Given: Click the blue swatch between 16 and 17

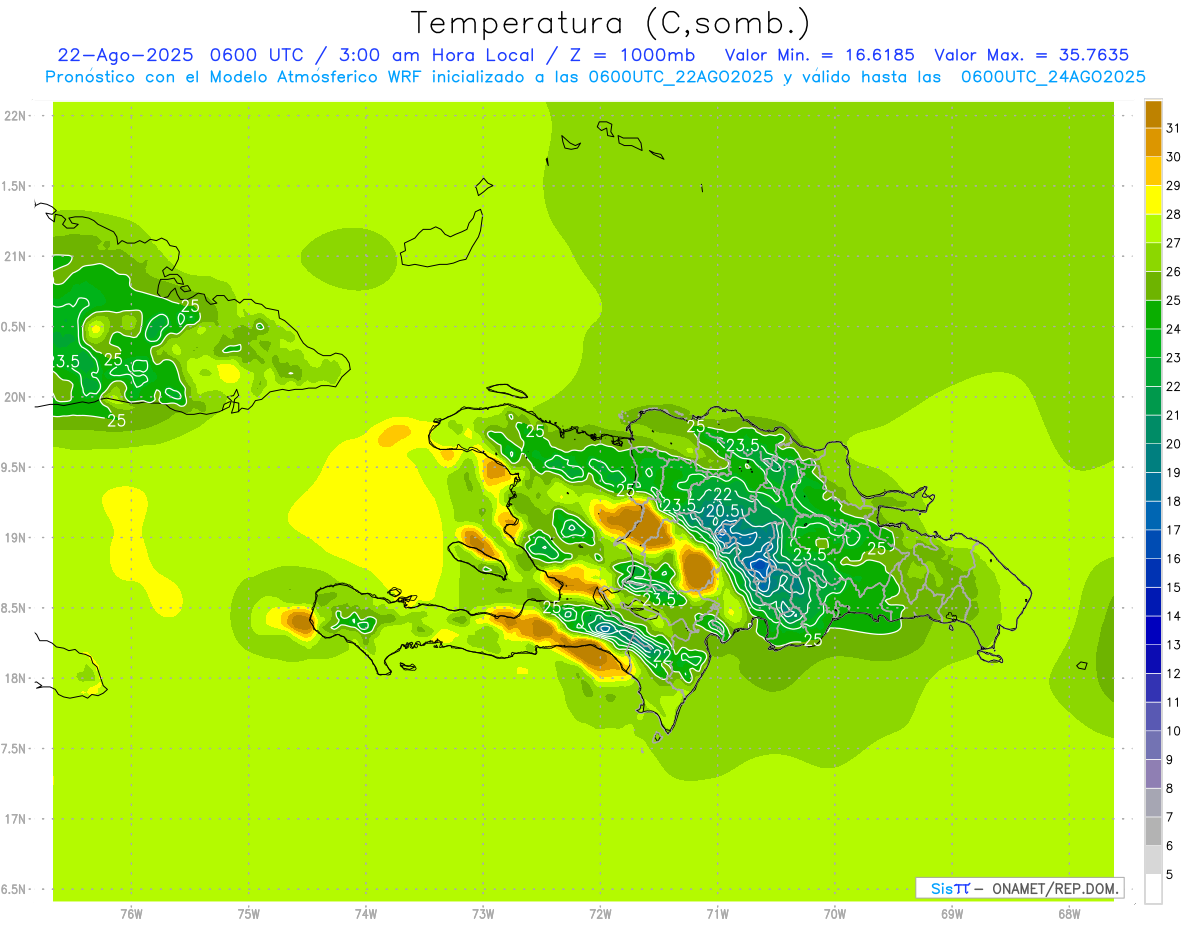Looking at the screenshot, I should click(1153, 544).
